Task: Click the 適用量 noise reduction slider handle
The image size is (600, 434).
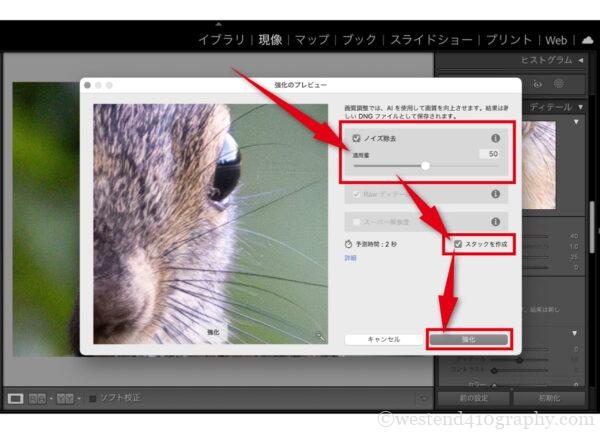Action: coord(425,166)
